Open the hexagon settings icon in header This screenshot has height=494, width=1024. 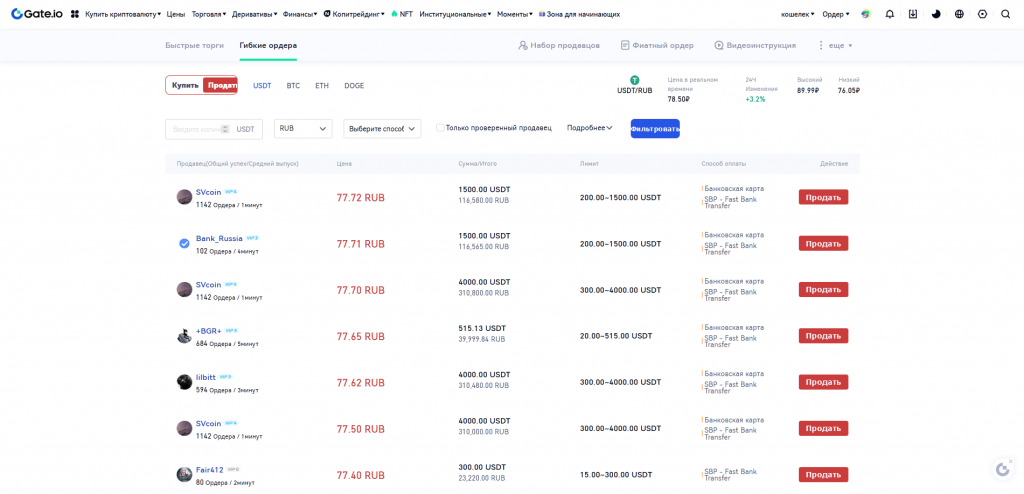coord(982,14)
